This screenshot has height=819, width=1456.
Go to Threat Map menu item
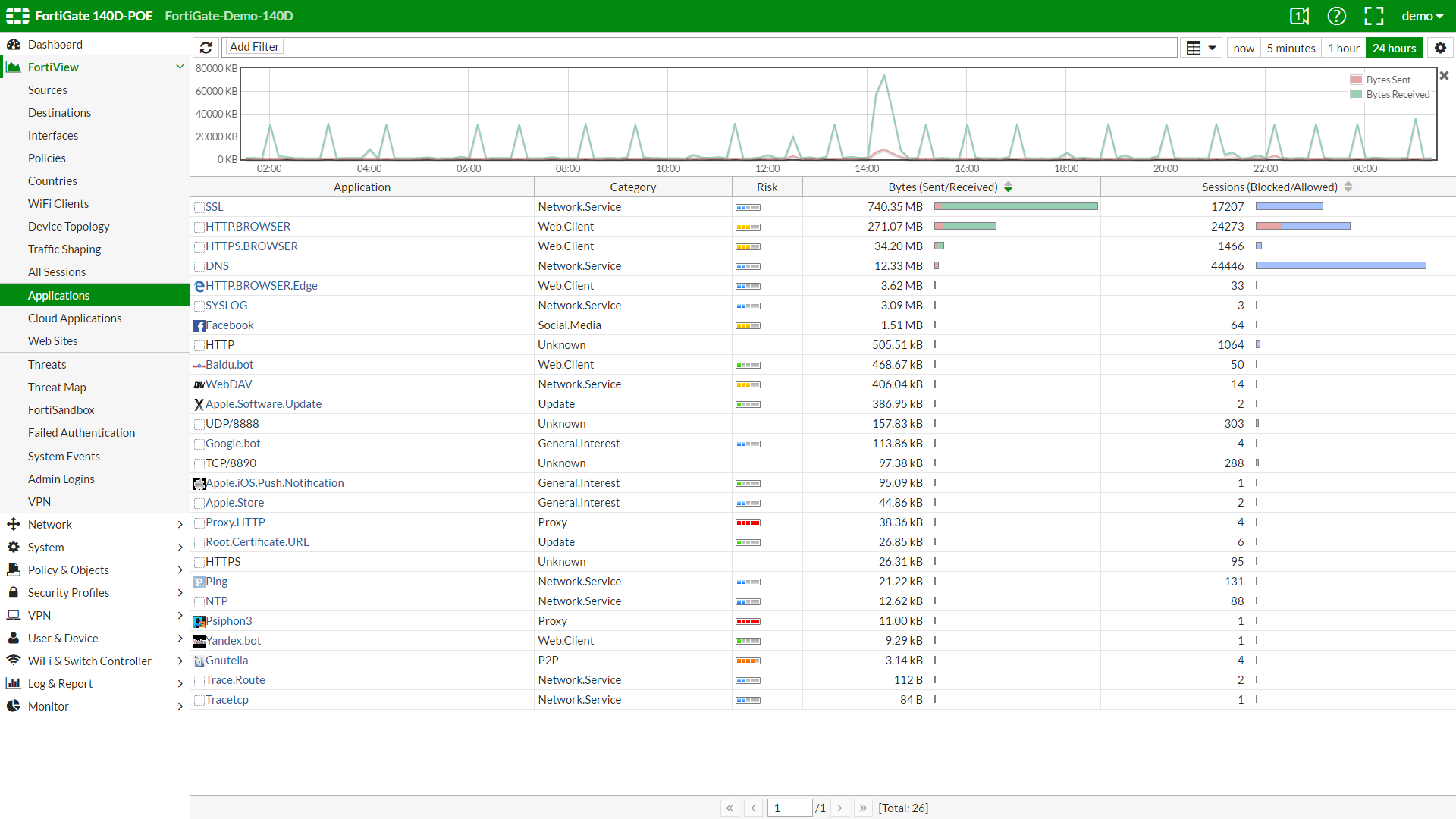57,388
